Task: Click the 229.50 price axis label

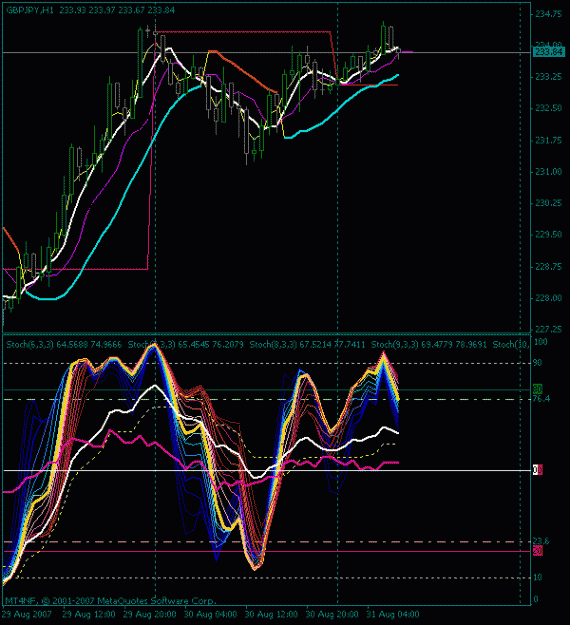Action: pyautogui.click(x=548, y=235)
